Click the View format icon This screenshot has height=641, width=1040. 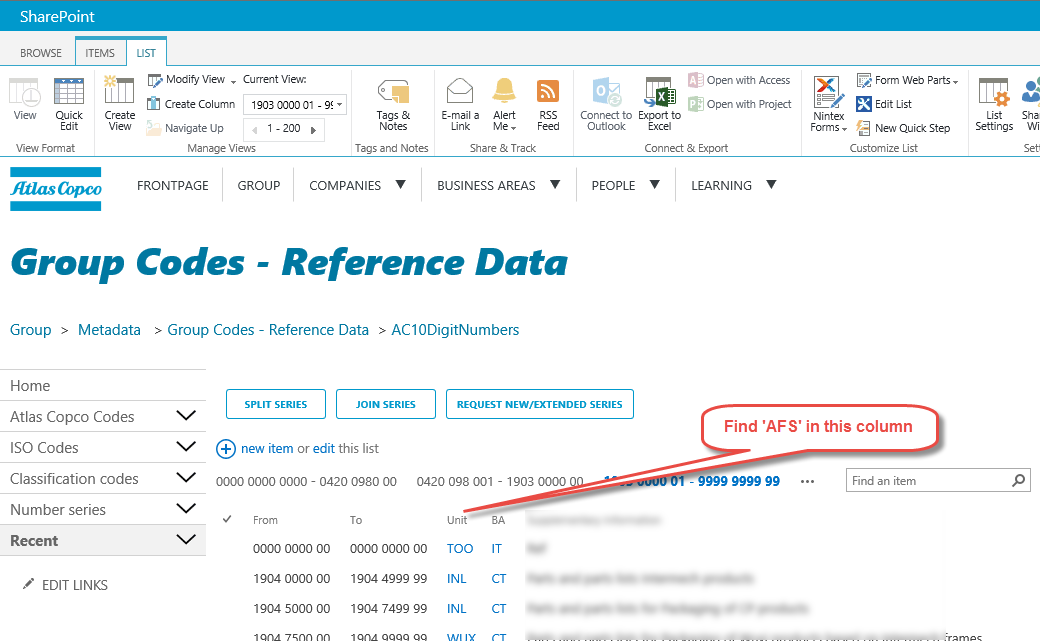pos(25,99)
